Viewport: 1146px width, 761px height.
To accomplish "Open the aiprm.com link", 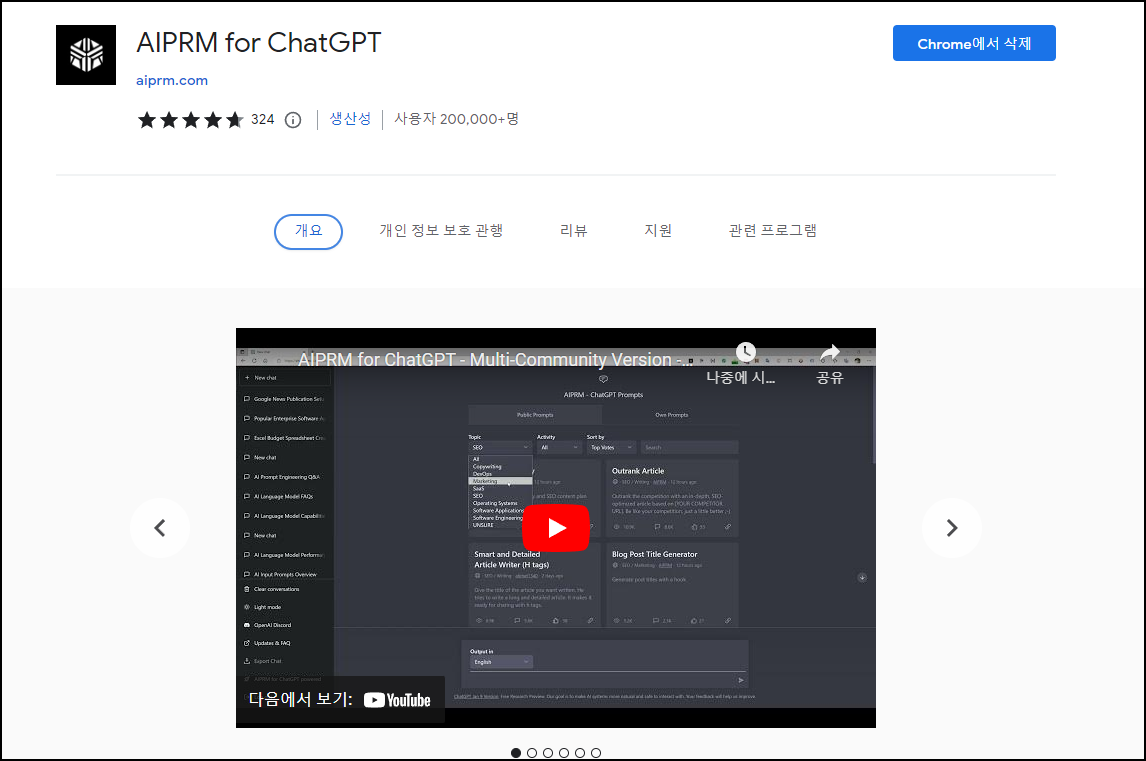I will [x=172, y=80].
